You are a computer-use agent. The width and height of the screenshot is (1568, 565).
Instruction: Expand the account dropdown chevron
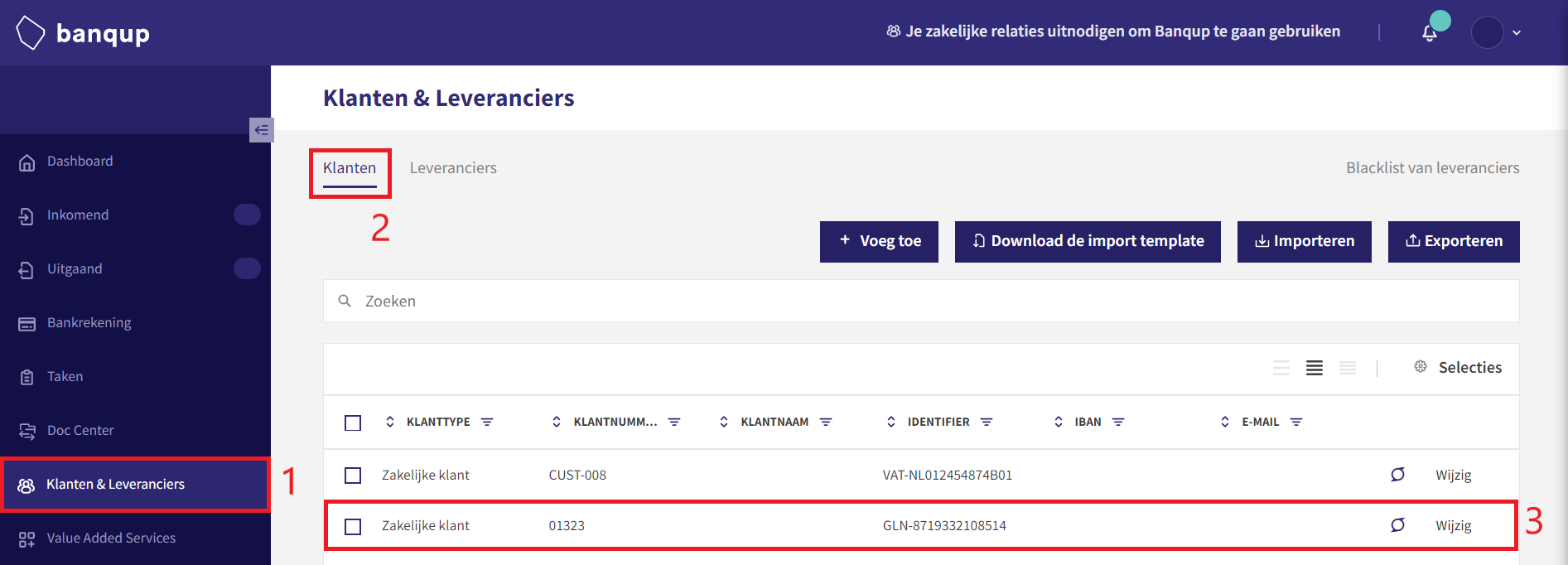(x=1517, y=33)
